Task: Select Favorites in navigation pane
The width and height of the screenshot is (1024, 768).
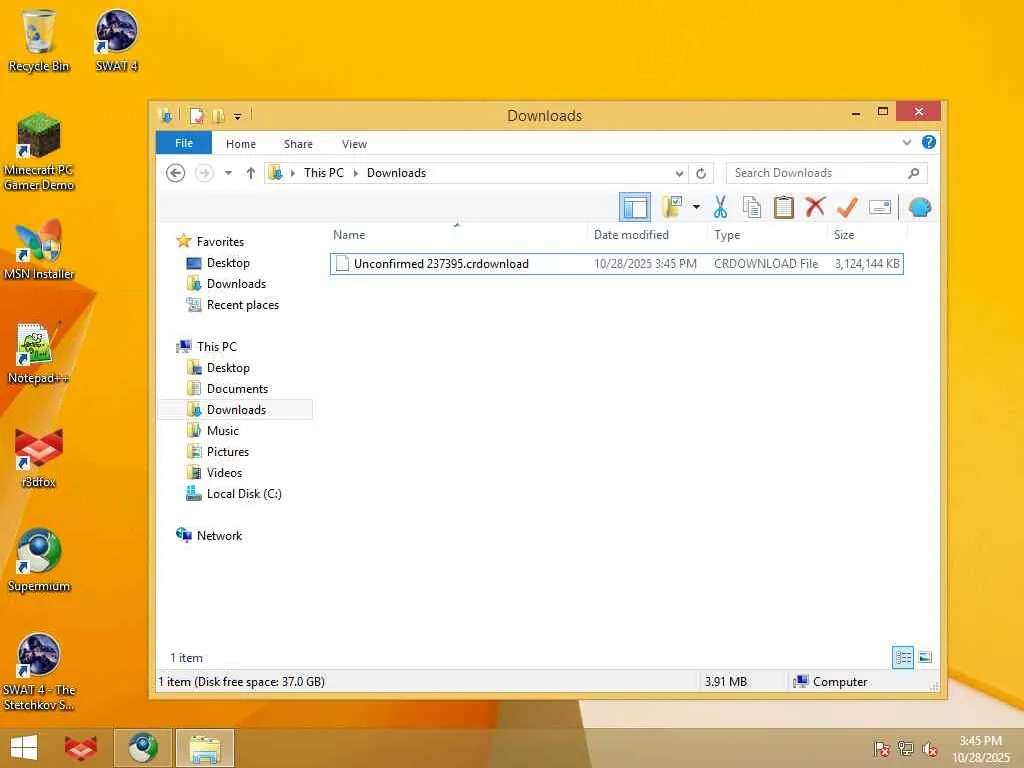Action: (x=220, y=242)
